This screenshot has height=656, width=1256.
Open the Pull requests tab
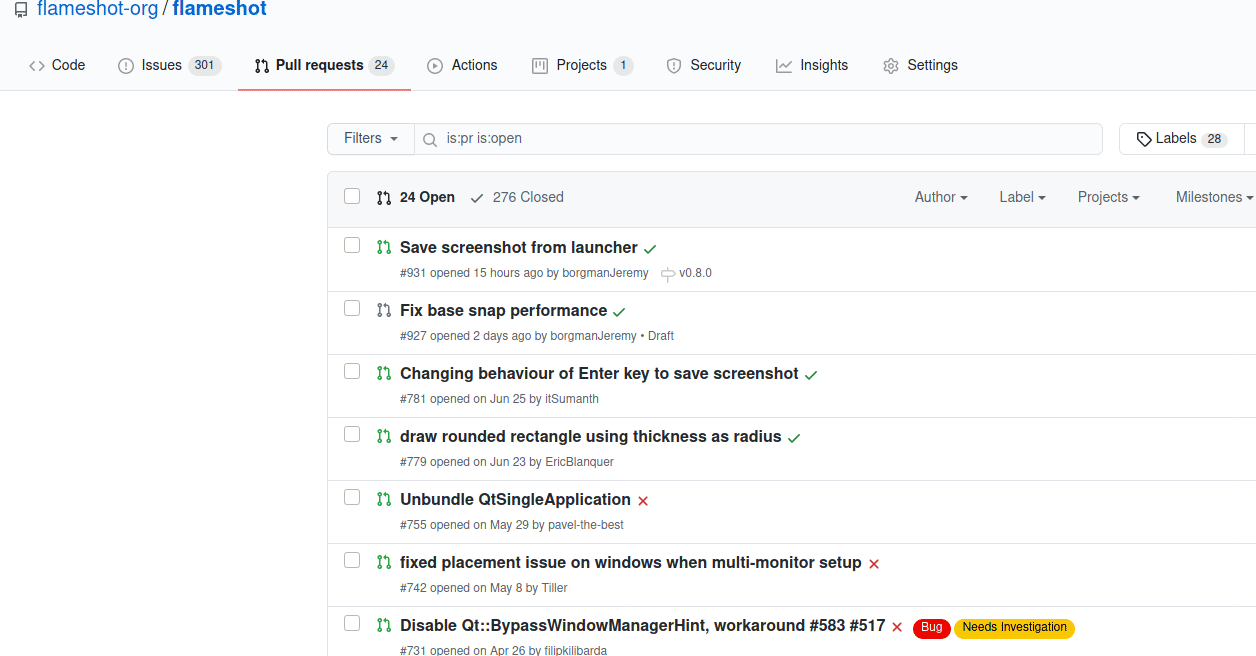point(324,65)
